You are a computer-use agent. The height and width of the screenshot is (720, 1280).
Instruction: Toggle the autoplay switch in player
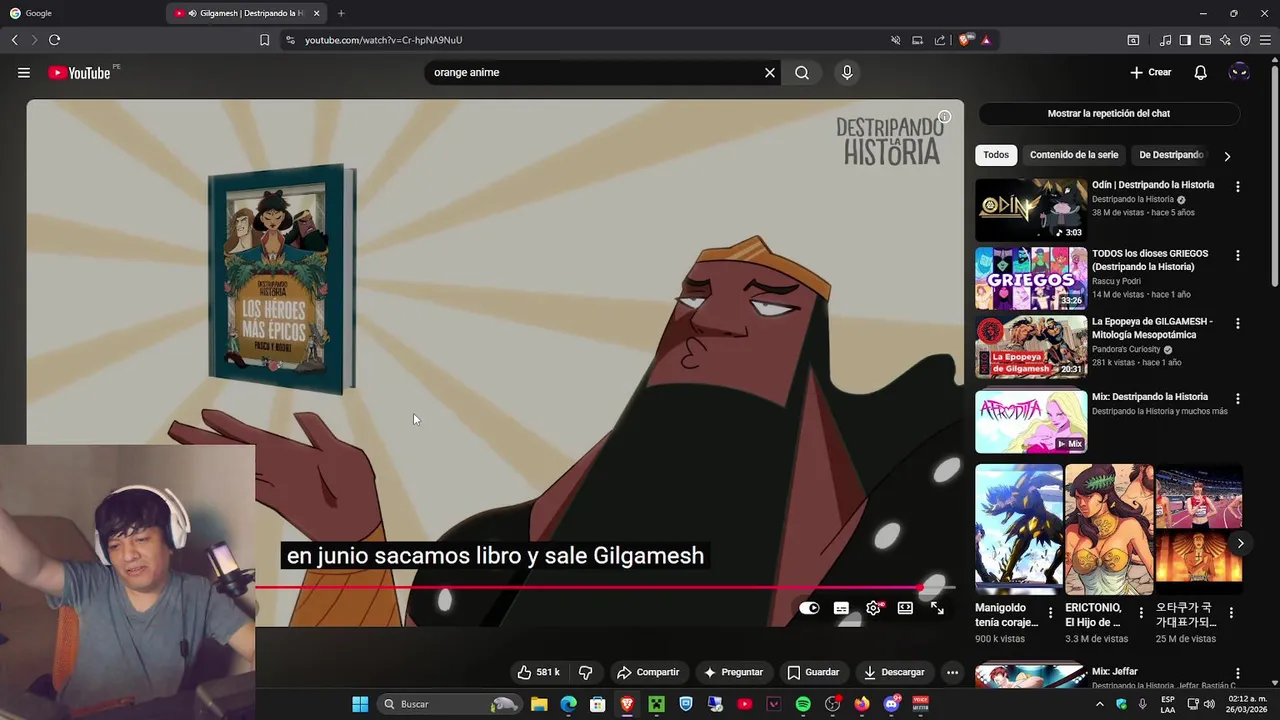click(809, 608)
